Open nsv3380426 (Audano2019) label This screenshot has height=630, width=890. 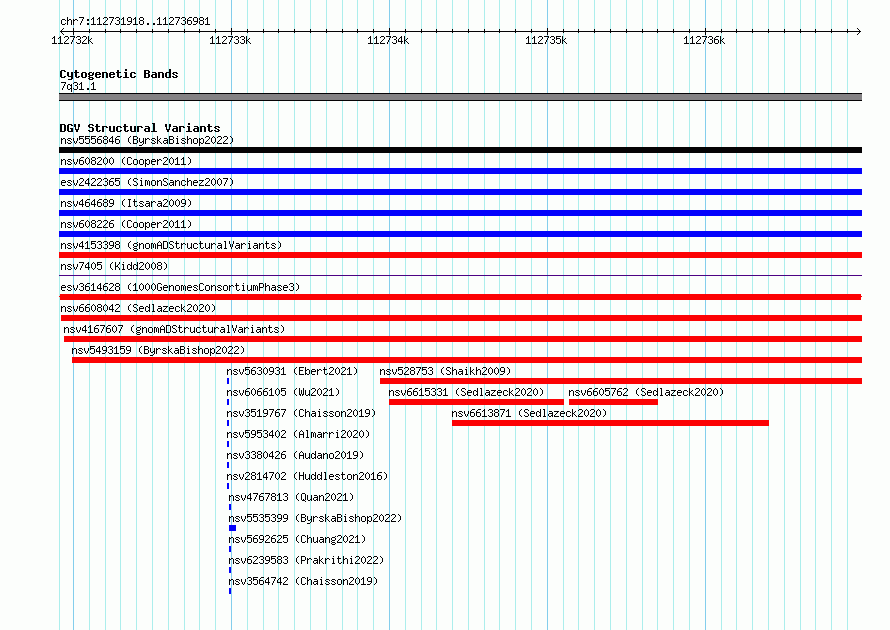click(295, 455)
